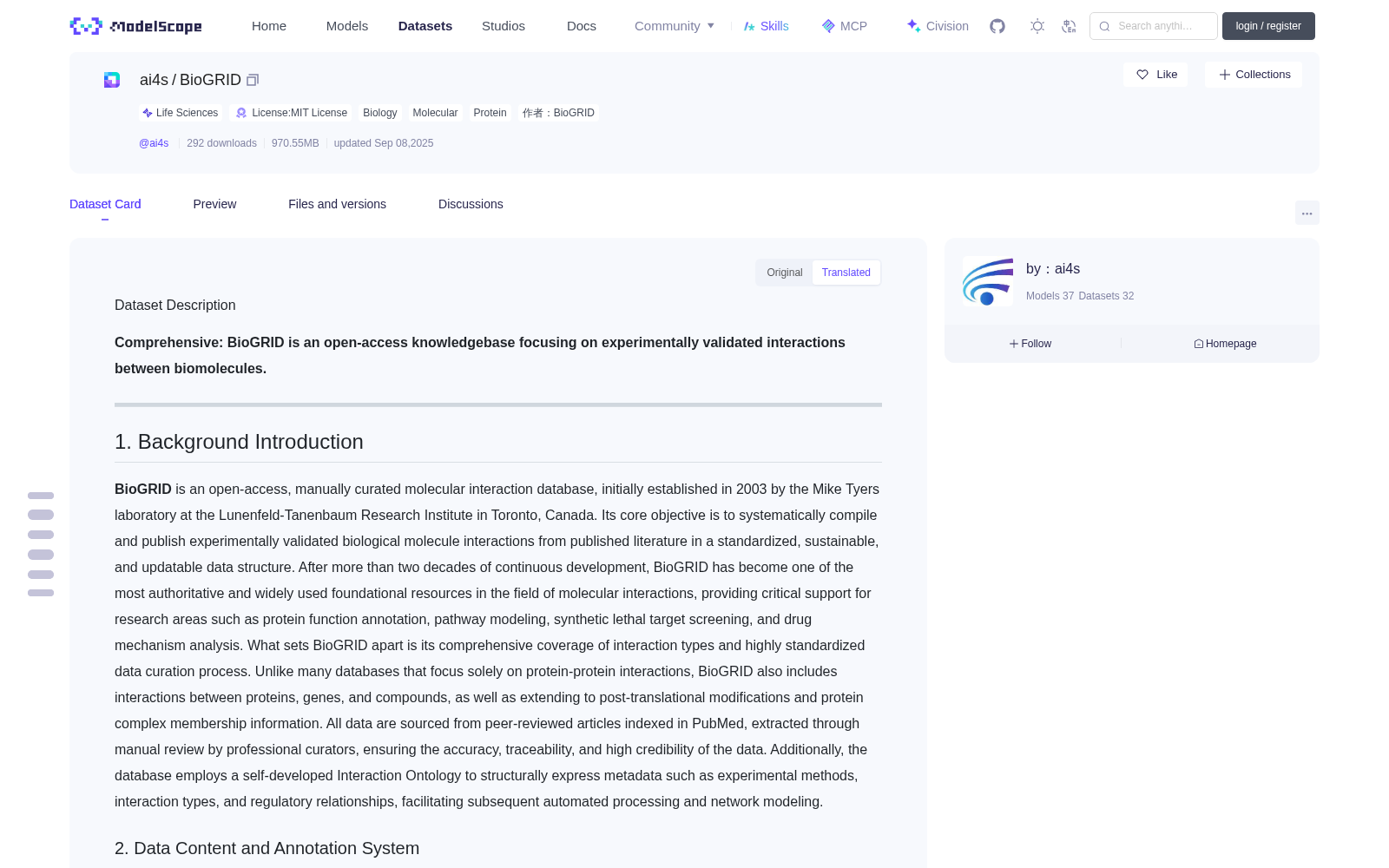Click the MIT License badge icon
The height and width of the screenshot is (868, 1389).
241,113
